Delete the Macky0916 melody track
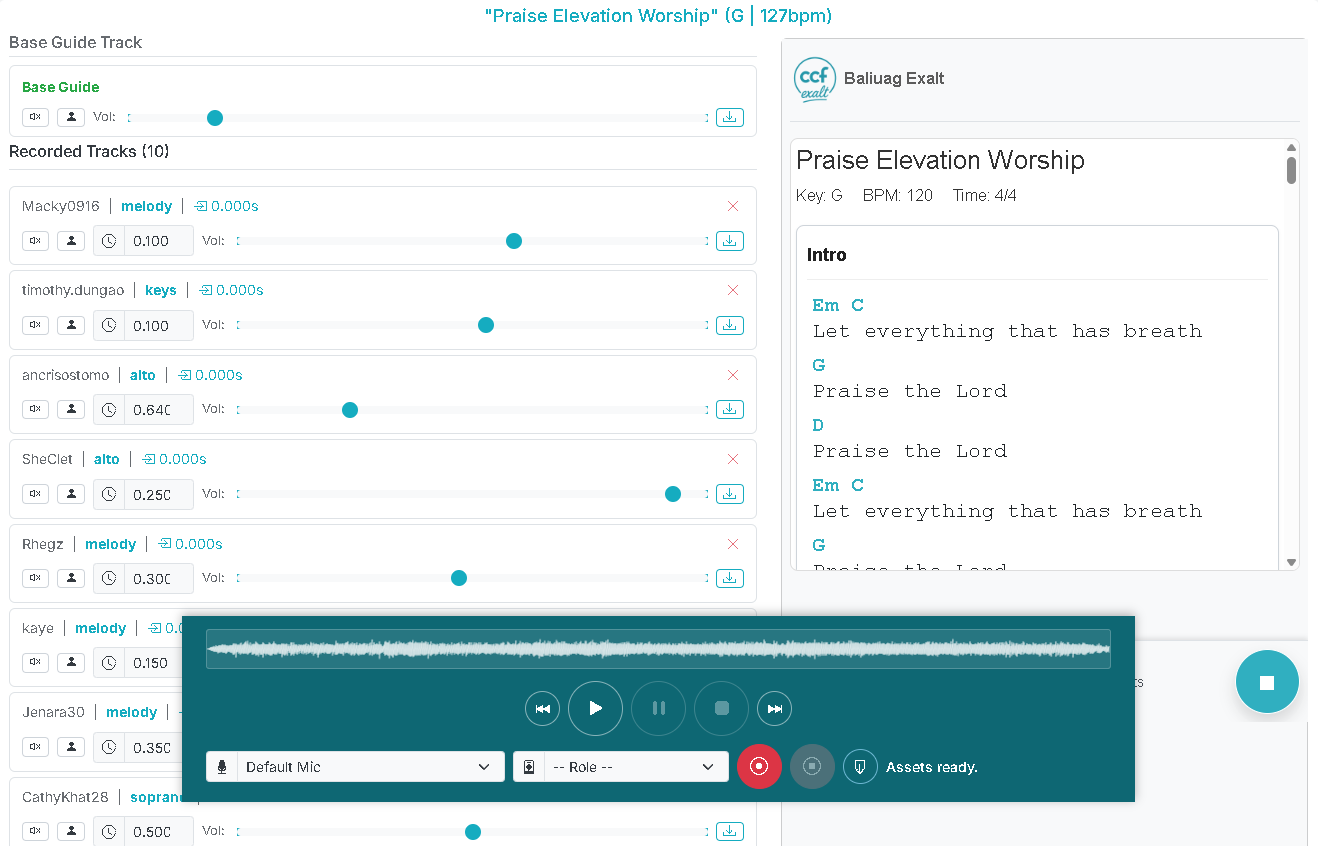The image size is (1318, 846). coord(733,206)
